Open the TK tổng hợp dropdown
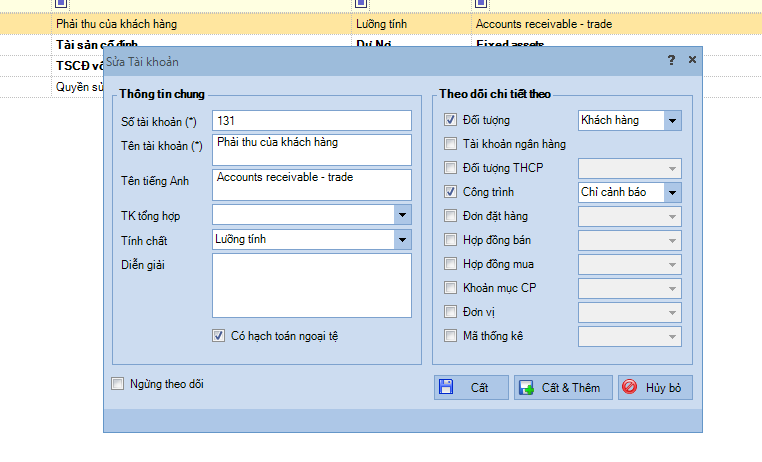The width and height of the screenshot is (762, 462). (x=402, y=214)
